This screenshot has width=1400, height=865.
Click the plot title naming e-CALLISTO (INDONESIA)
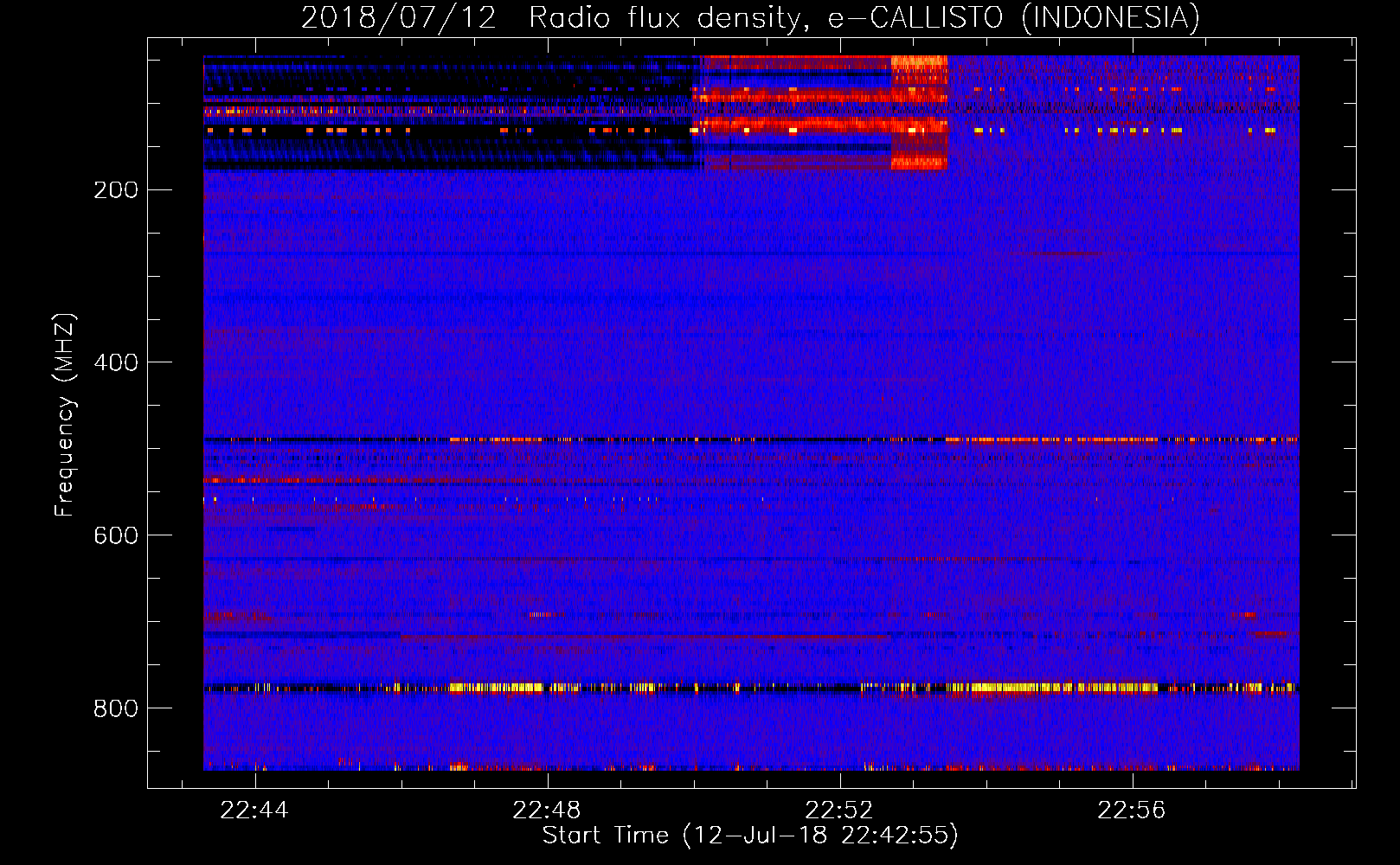tap(750, 17)
